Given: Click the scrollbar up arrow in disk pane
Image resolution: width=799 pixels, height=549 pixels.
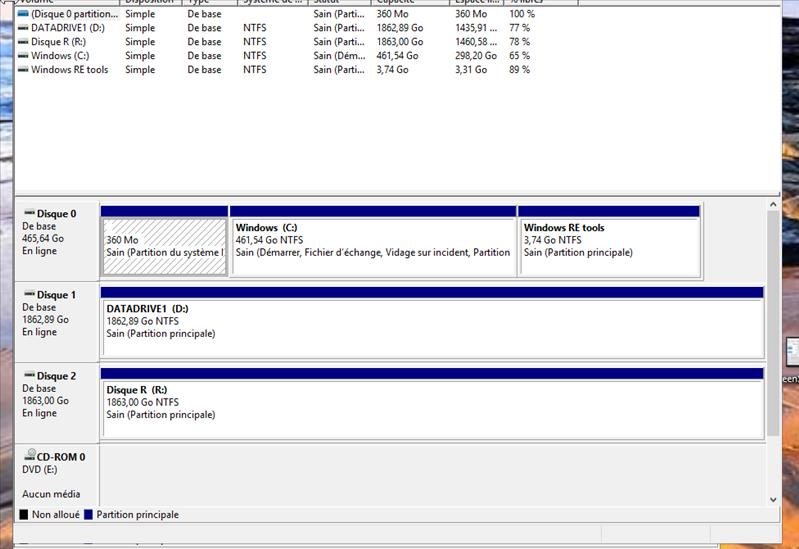Looking at the screenshot, I should click(773, 204).
